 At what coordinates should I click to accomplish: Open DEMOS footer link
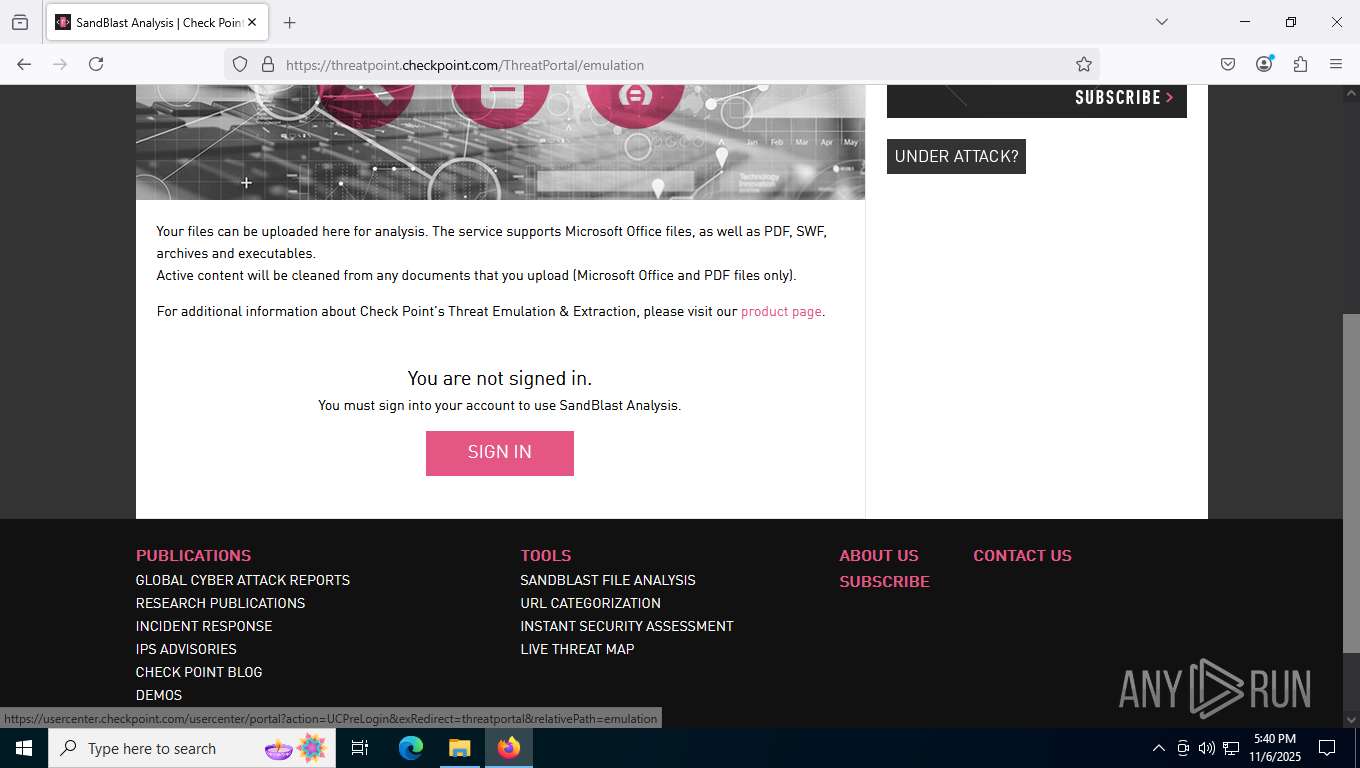pyautogui.click(x=159, y=695)
